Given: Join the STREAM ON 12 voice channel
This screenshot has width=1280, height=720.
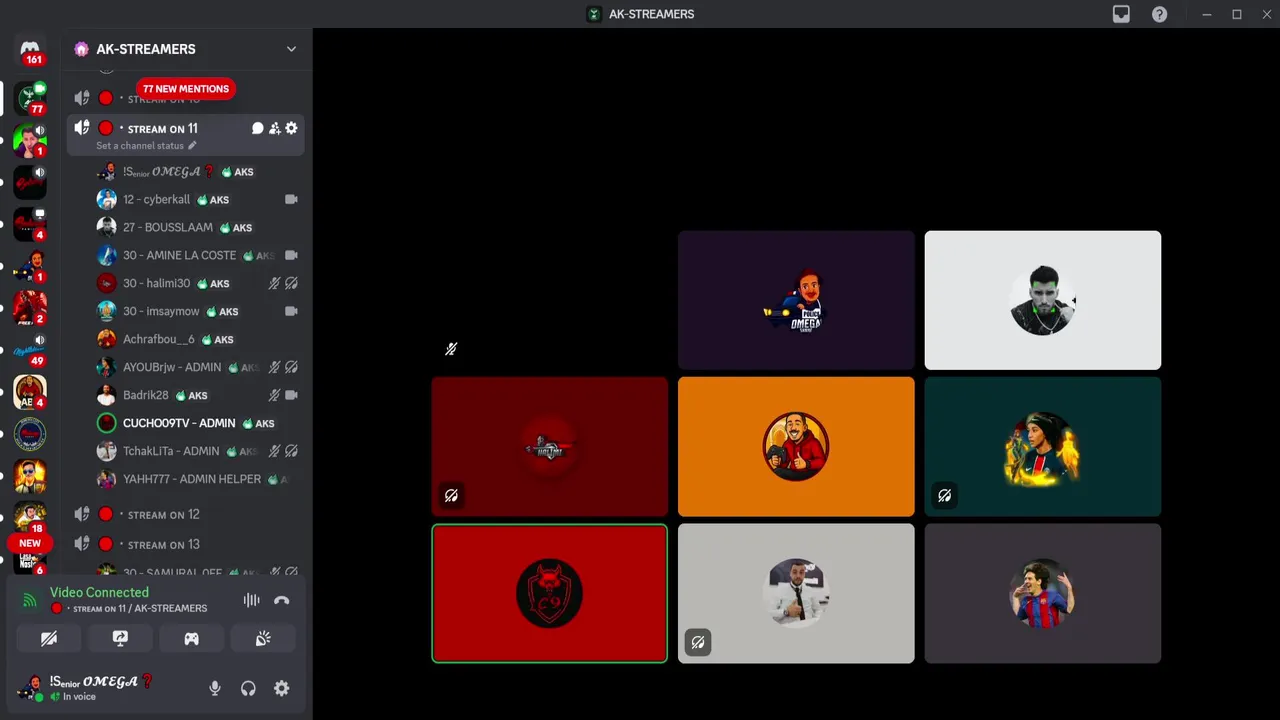Looking at the screenshot, I should coord(186,514).
